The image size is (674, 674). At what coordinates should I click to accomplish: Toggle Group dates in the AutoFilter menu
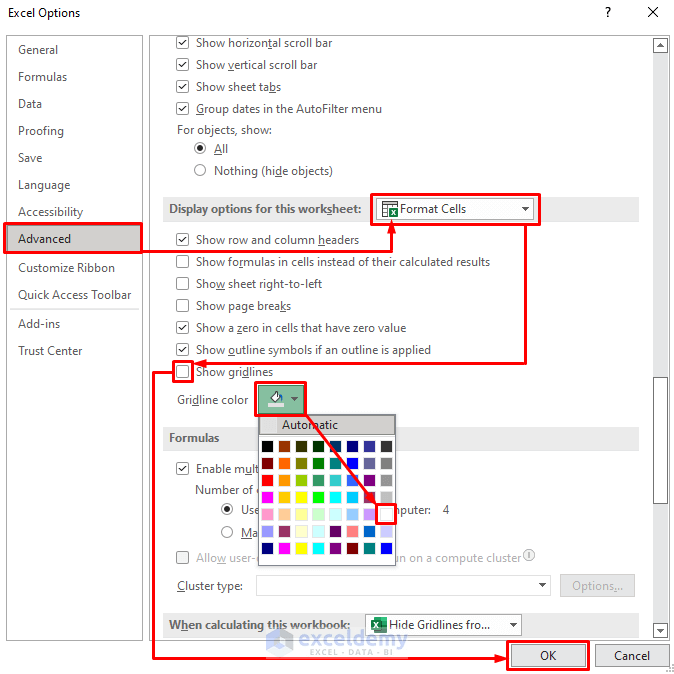(183, 109)
